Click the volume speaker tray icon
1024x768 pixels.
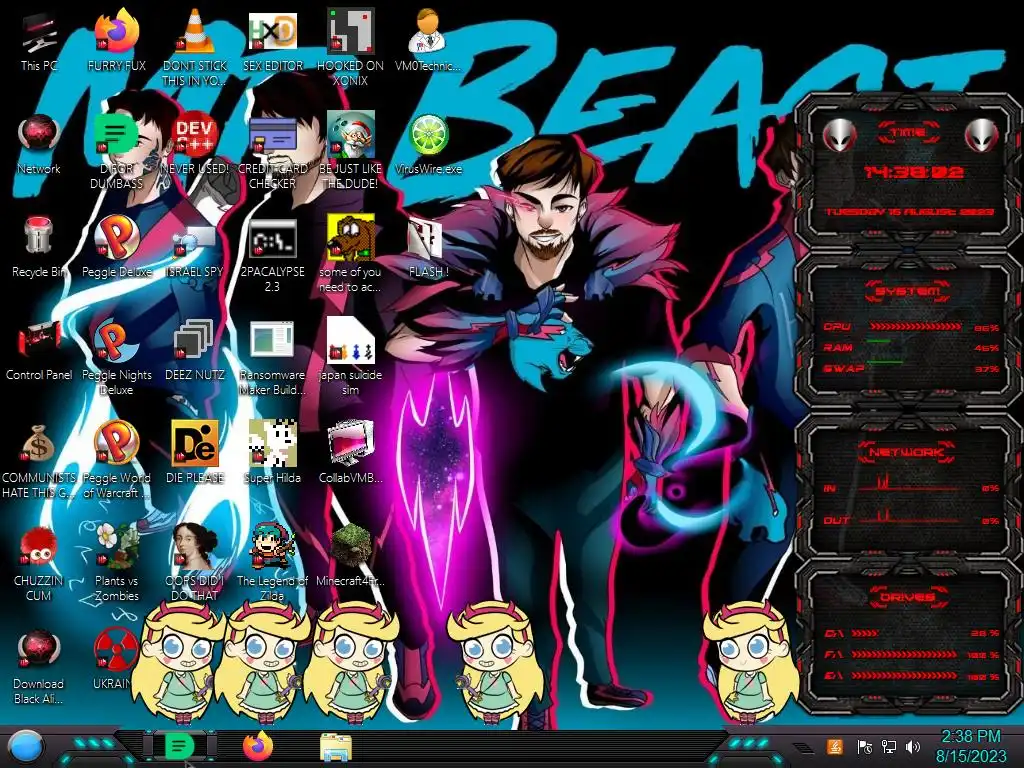(x=913, y=746)
